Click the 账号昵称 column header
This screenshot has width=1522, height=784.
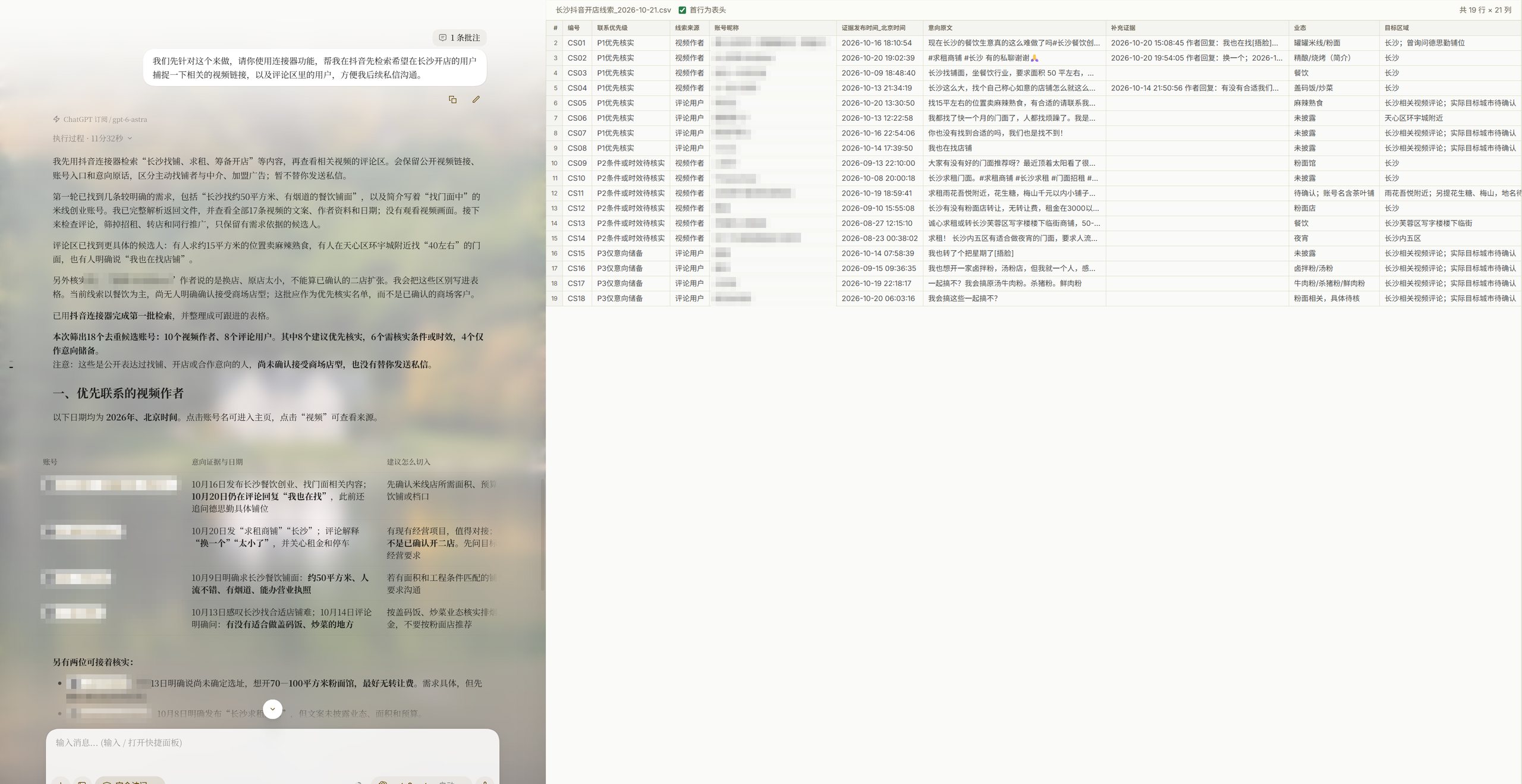tap(772, 28)
